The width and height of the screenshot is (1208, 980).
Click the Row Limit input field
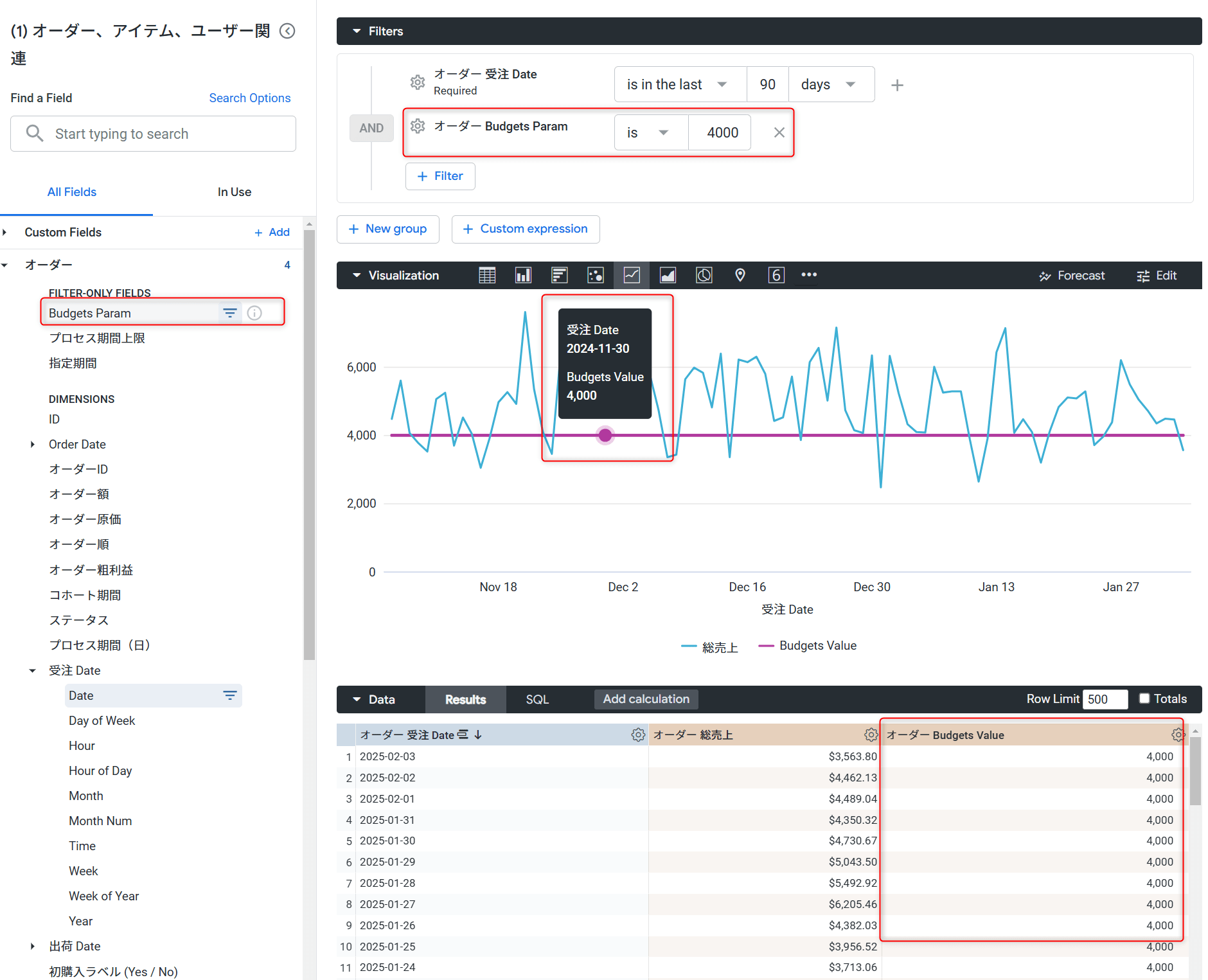coord(1105,699)
